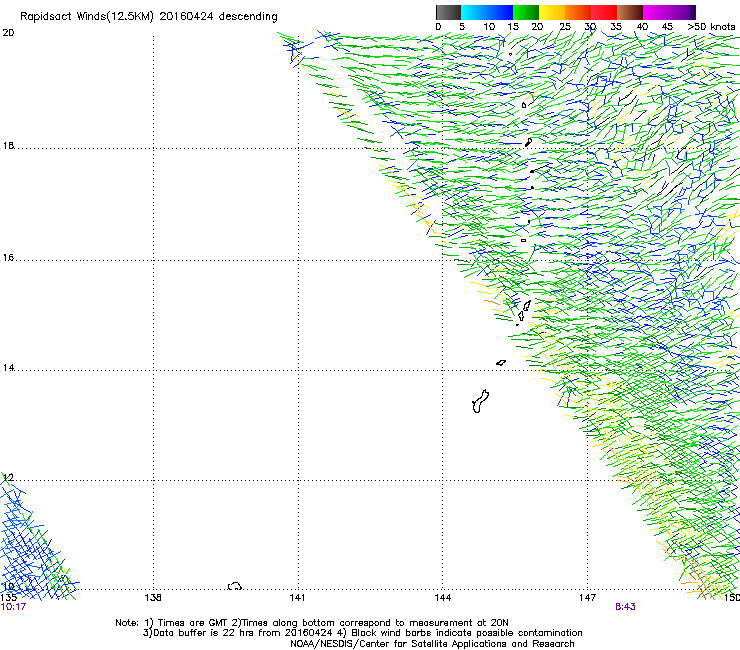Choose the orange 25–30 knots legend swatch
Screen dimensions: 740x650
coord(578,12)
